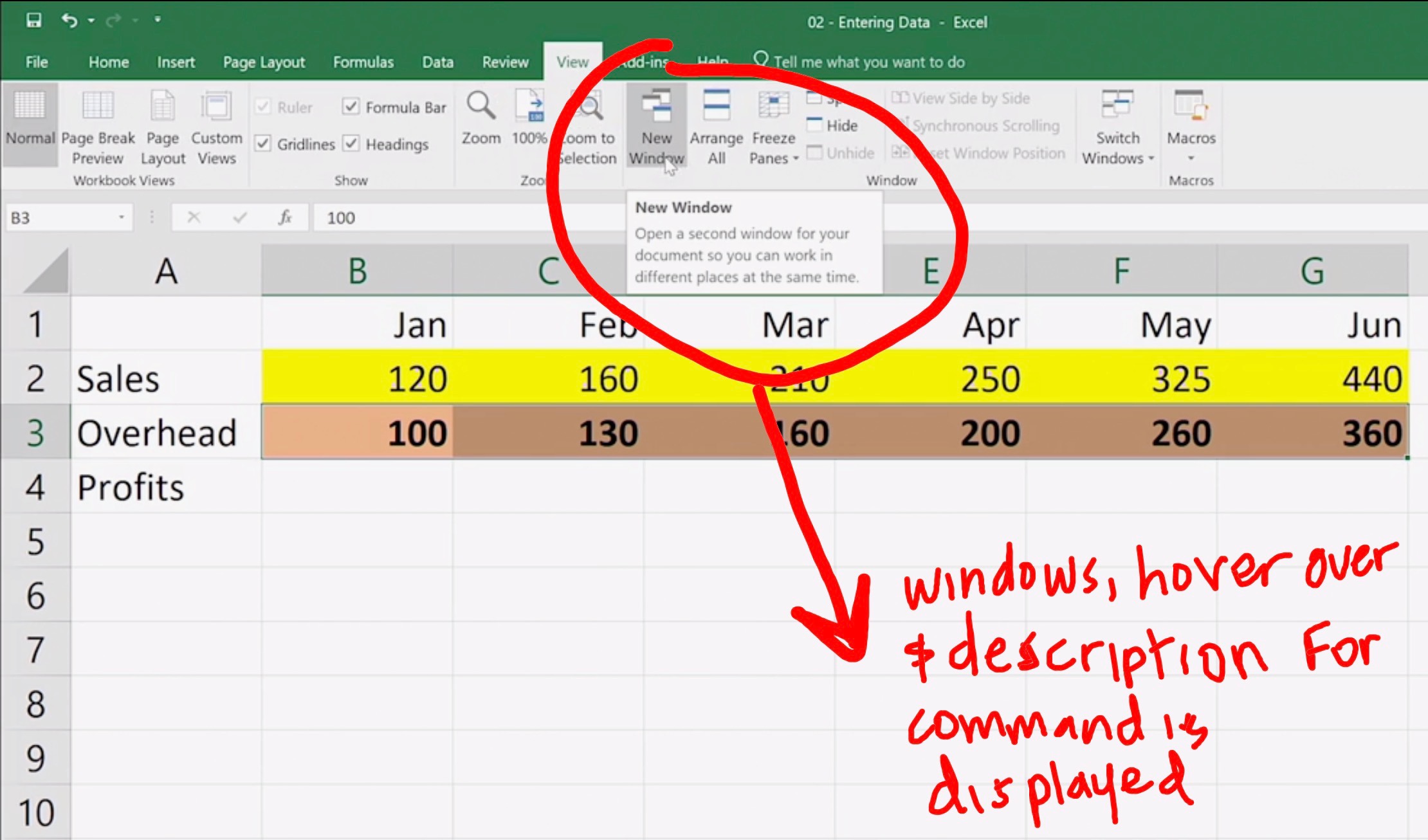
Task: Switch to the Formulas tab
Action: (x=363, y=62)
